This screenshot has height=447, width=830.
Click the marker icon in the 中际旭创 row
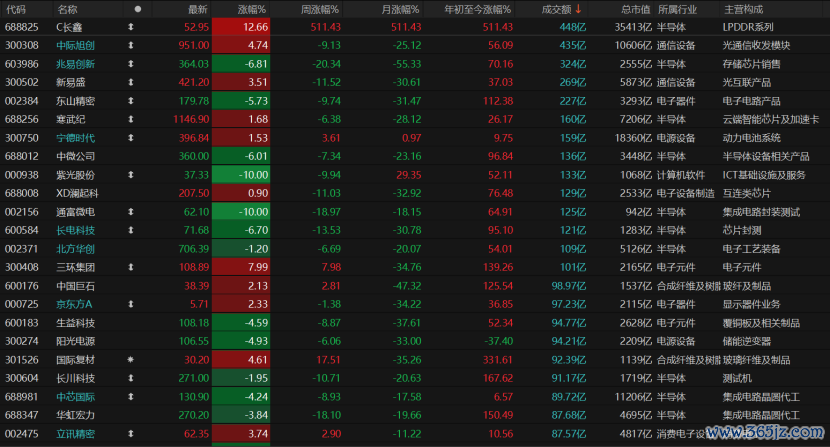(131, 46)
